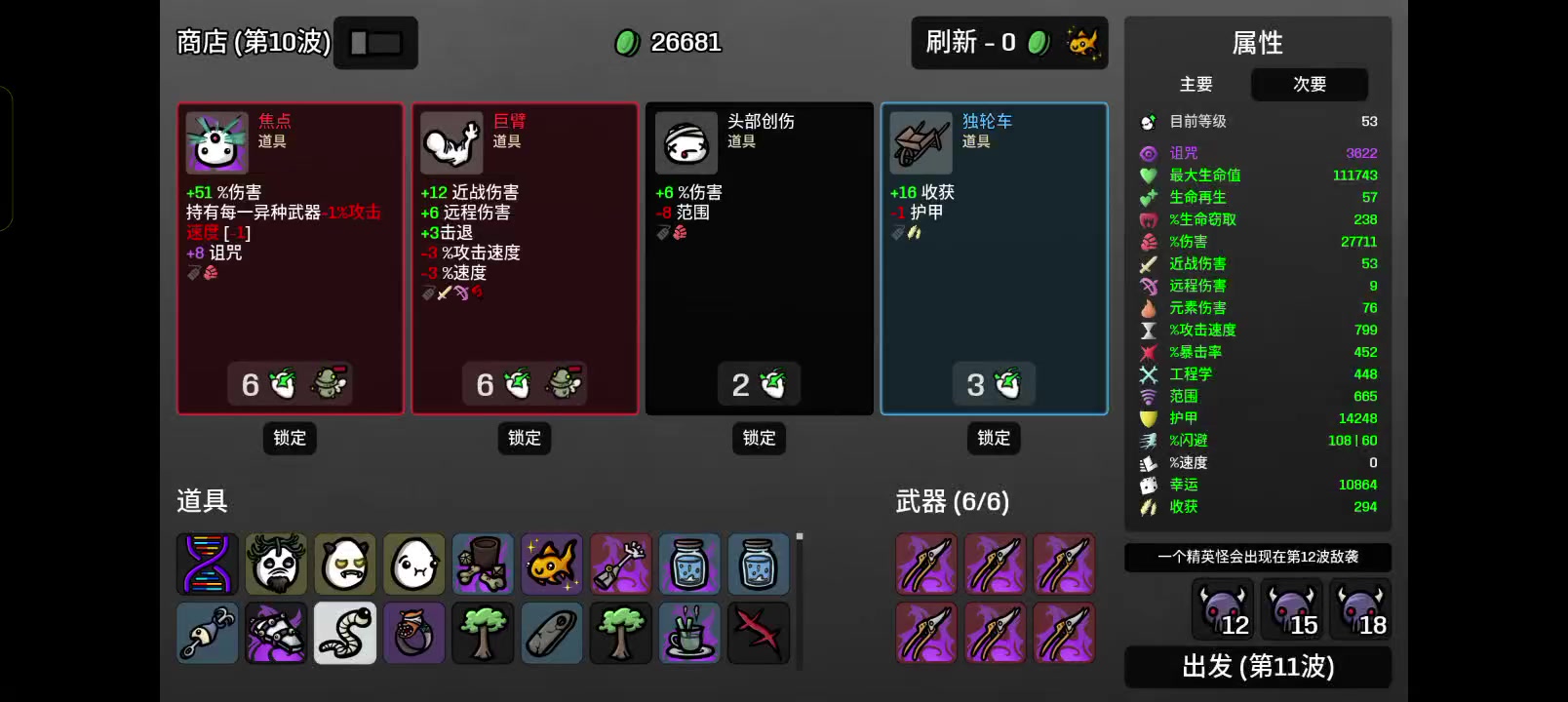Toggle the switch beside the shop title

375,43
